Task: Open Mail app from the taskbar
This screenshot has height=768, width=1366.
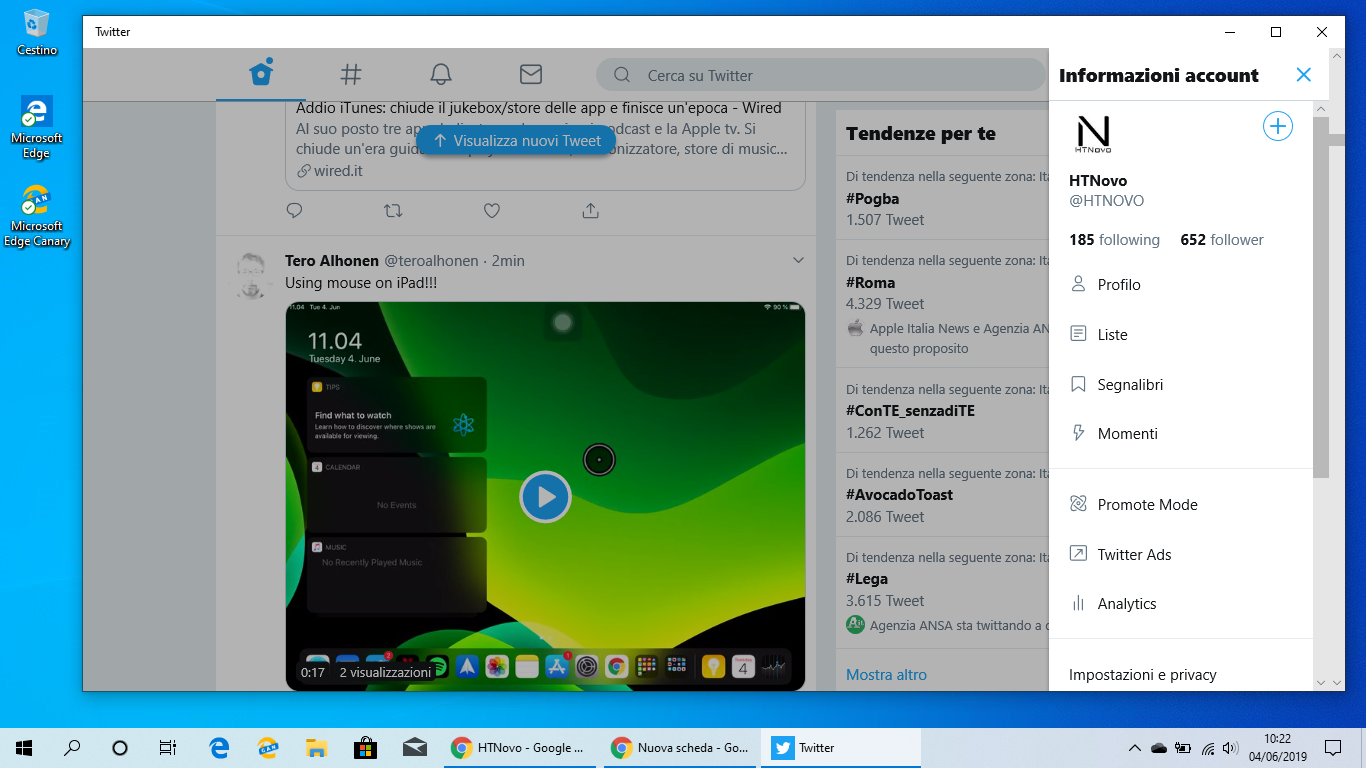Action: pyautogui.click(x=414, y=748)
